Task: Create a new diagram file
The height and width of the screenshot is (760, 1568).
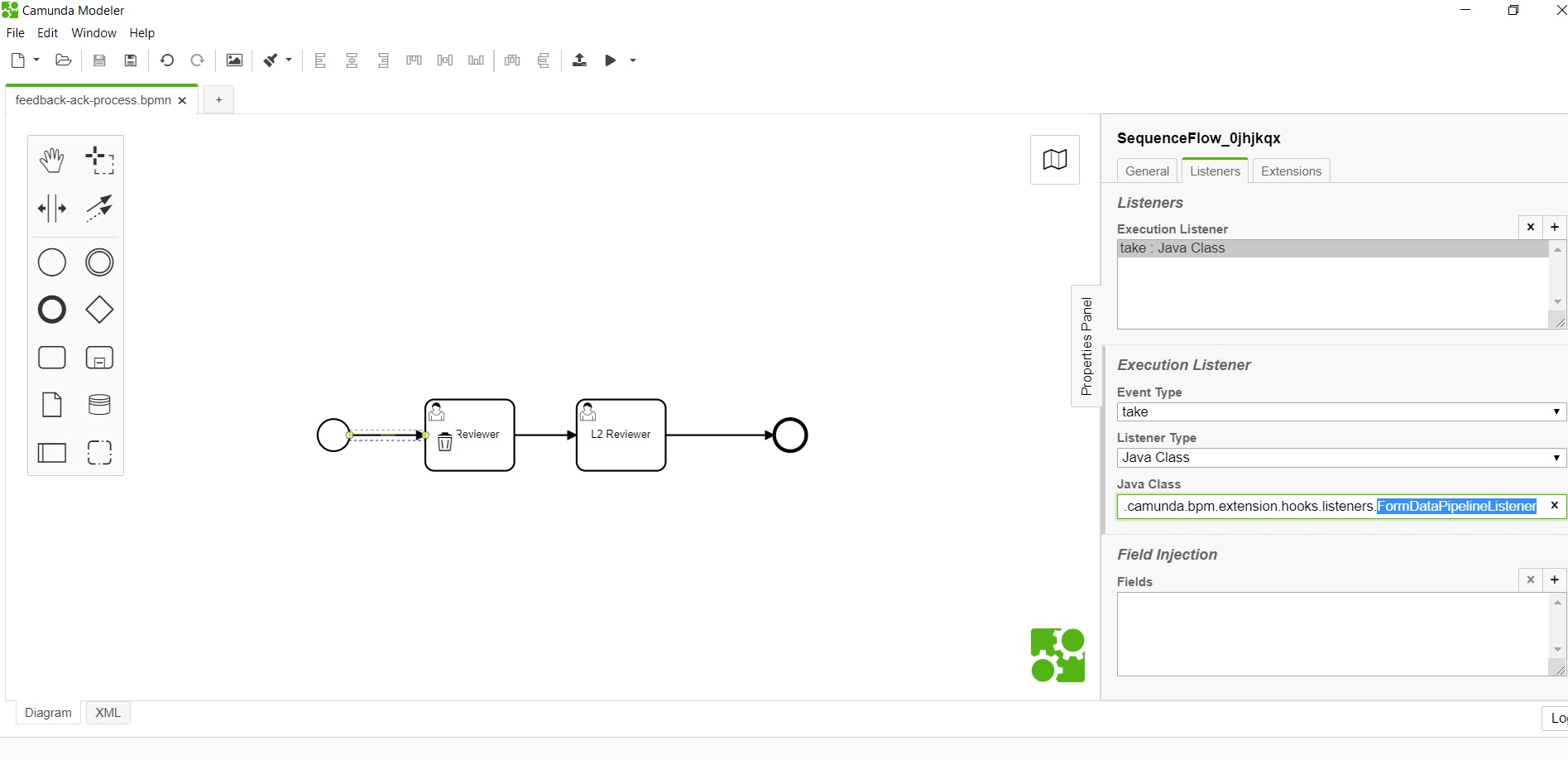Action: click(18, 60)
